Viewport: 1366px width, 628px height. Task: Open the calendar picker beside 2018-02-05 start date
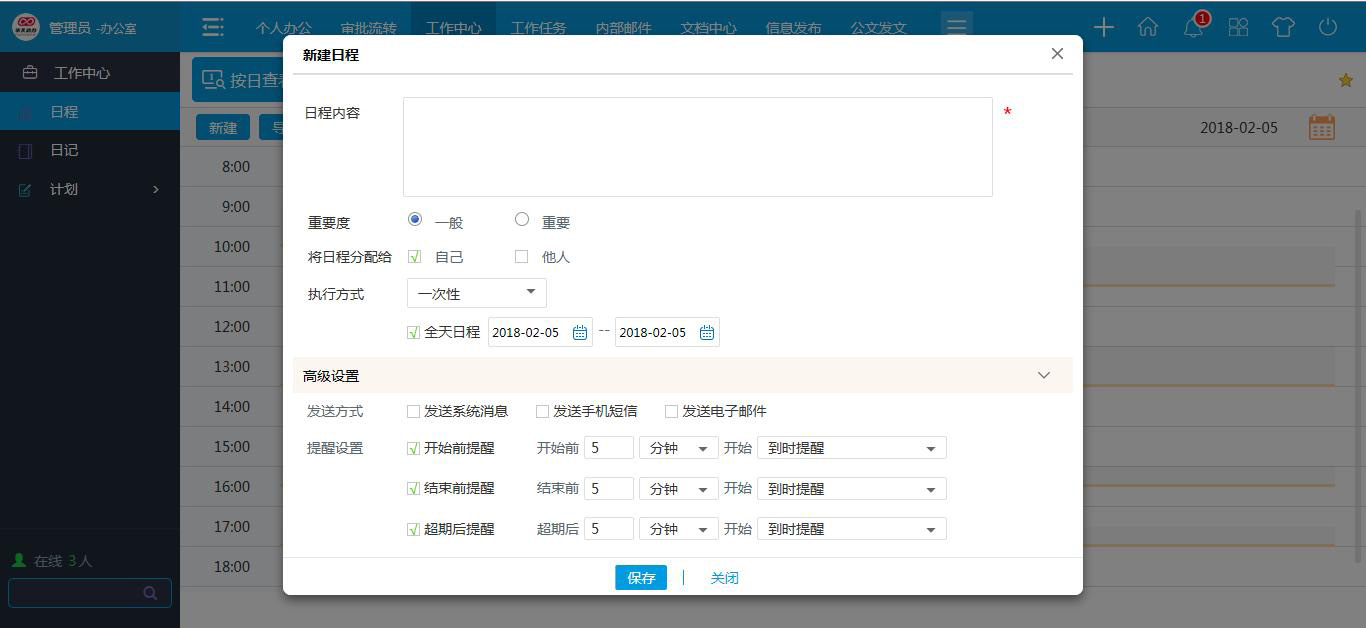click(579, 332)
